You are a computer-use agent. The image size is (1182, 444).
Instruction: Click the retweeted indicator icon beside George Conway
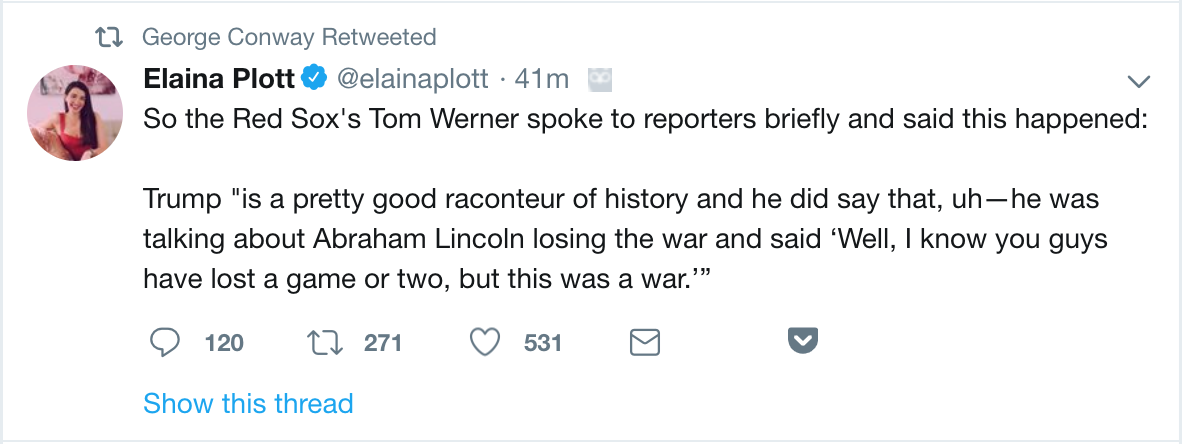[107, 38]
